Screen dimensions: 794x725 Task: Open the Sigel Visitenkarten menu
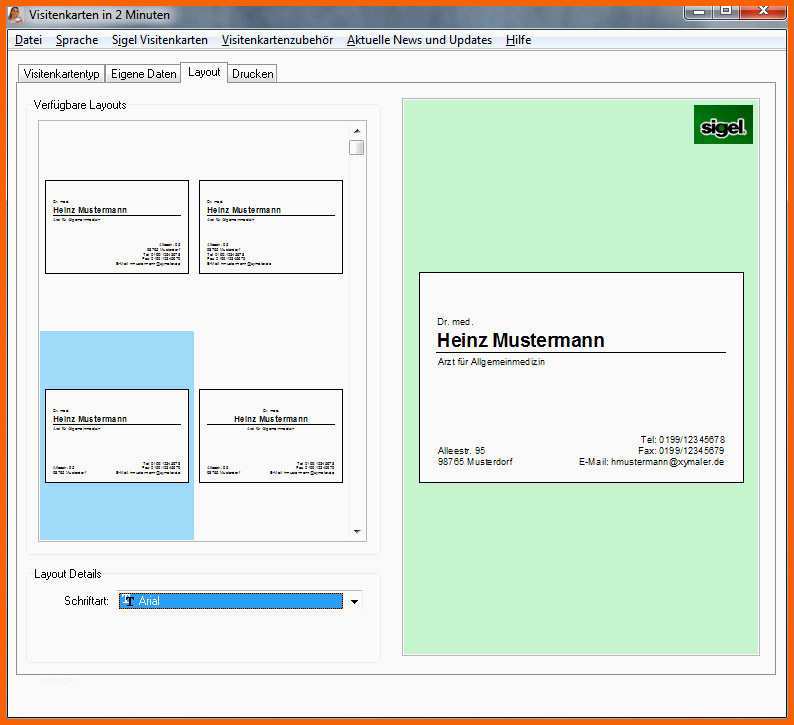coord(160,40)
